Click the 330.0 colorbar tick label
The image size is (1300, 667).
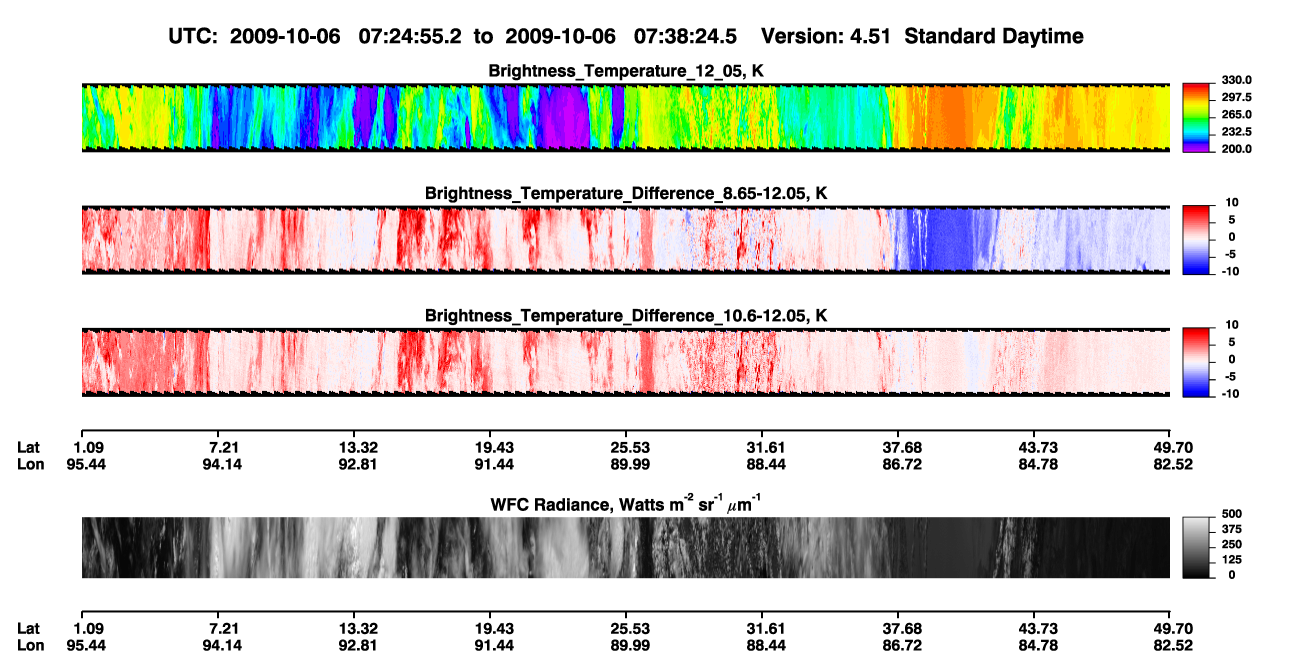(1236, 80)
